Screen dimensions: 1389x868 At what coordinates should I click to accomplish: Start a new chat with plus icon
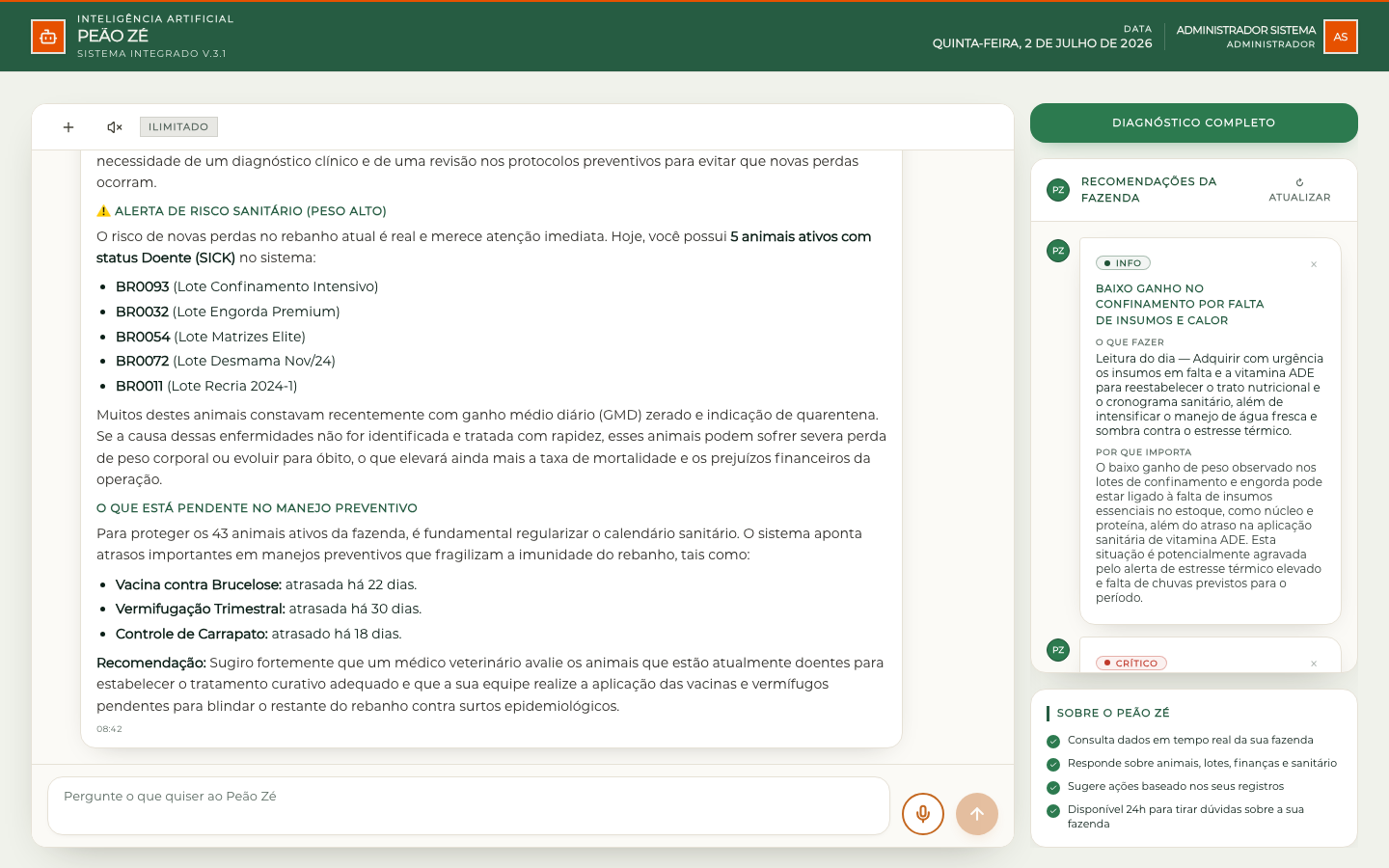(68, 127)
